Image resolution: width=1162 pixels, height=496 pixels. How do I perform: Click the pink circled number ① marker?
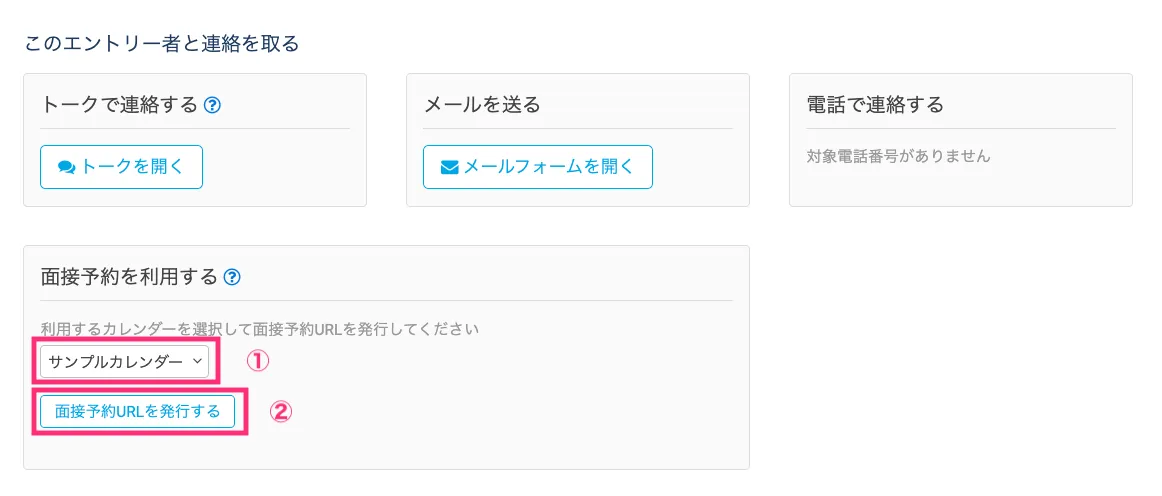point(258,361)
